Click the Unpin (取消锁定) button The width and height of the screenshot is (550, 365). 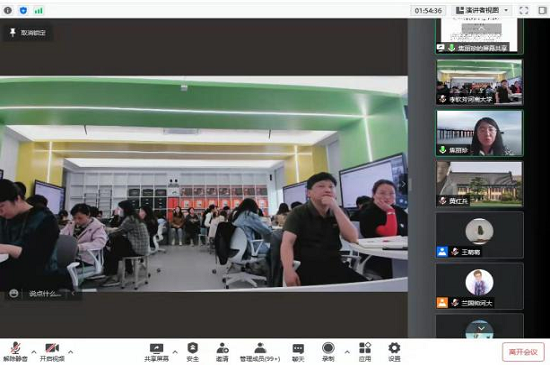[x=28, y=33]
